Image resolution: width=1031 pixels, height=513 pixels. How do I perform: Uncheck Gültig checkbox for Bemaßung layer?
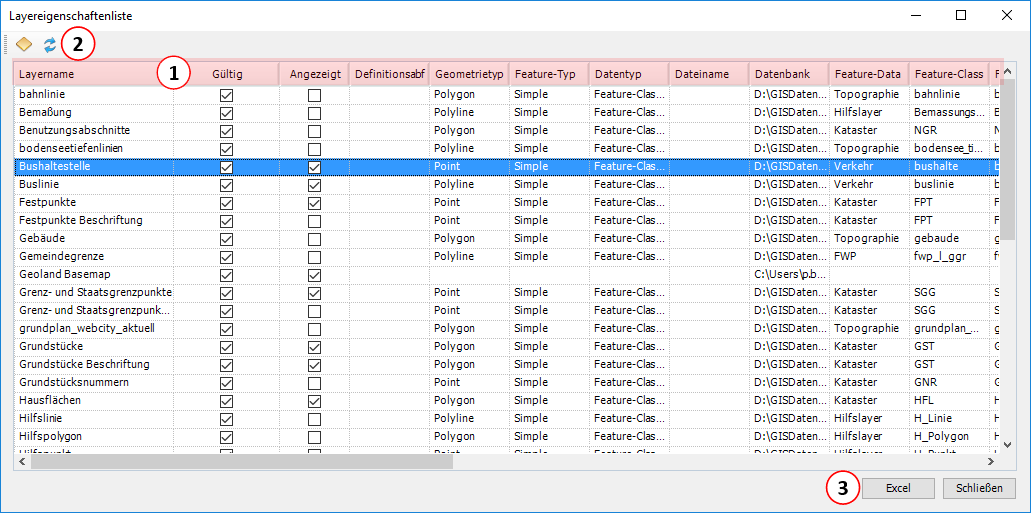point(226,113)
